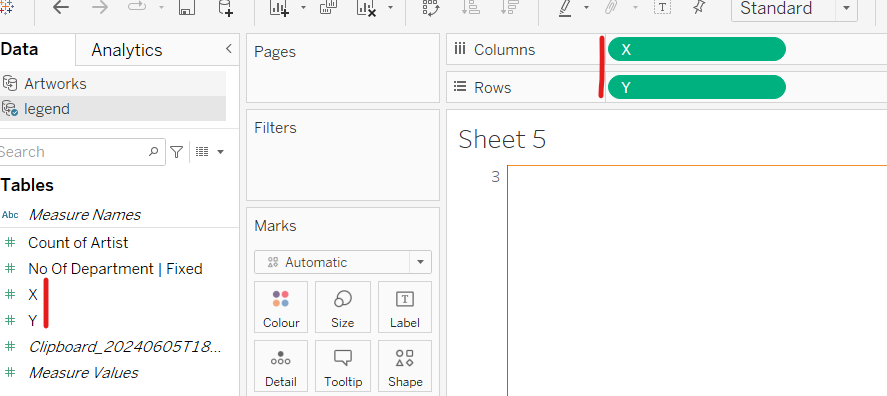Click the Fix Axes pin icon

(700, 7)
